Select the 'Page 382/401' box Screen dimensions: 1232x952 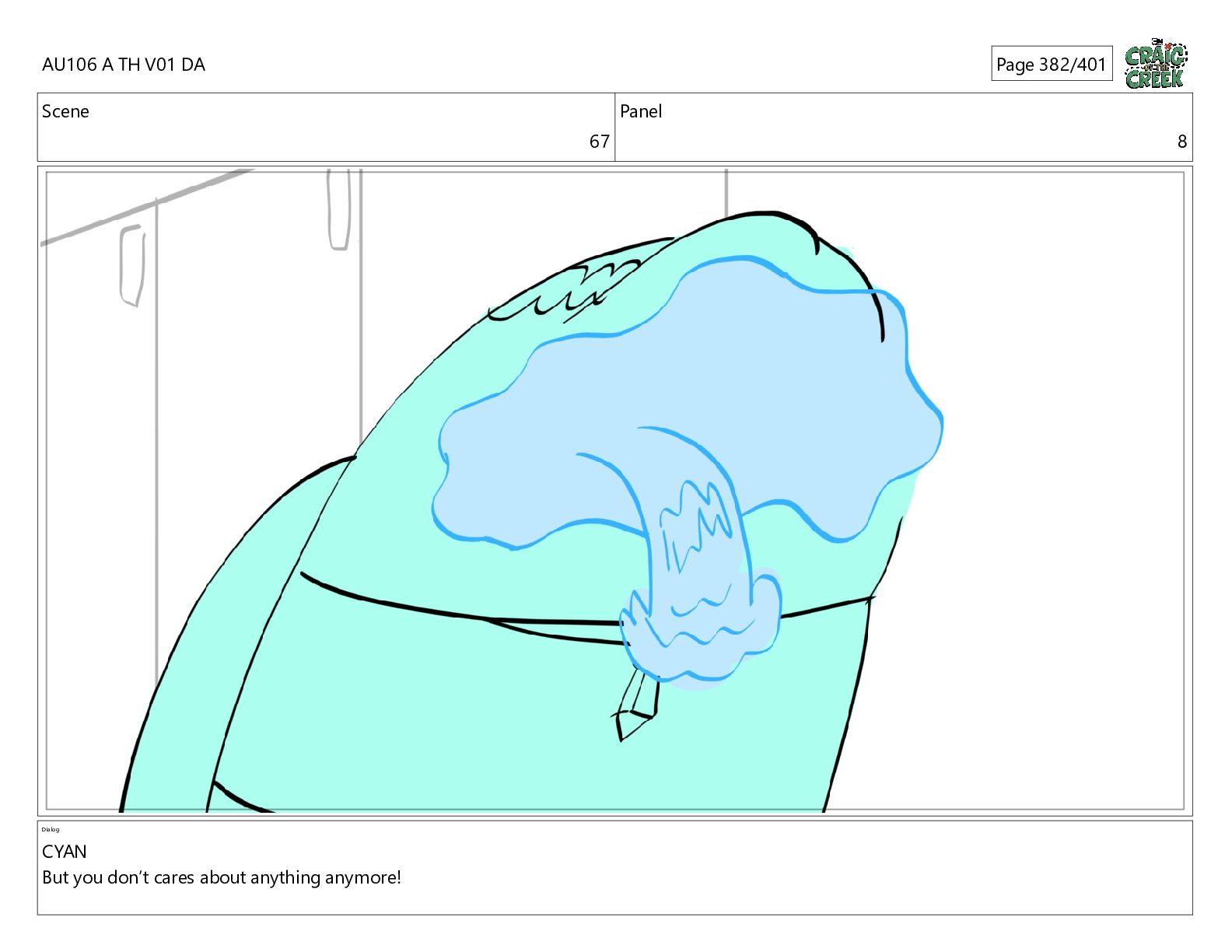(x=1052, y=64)
